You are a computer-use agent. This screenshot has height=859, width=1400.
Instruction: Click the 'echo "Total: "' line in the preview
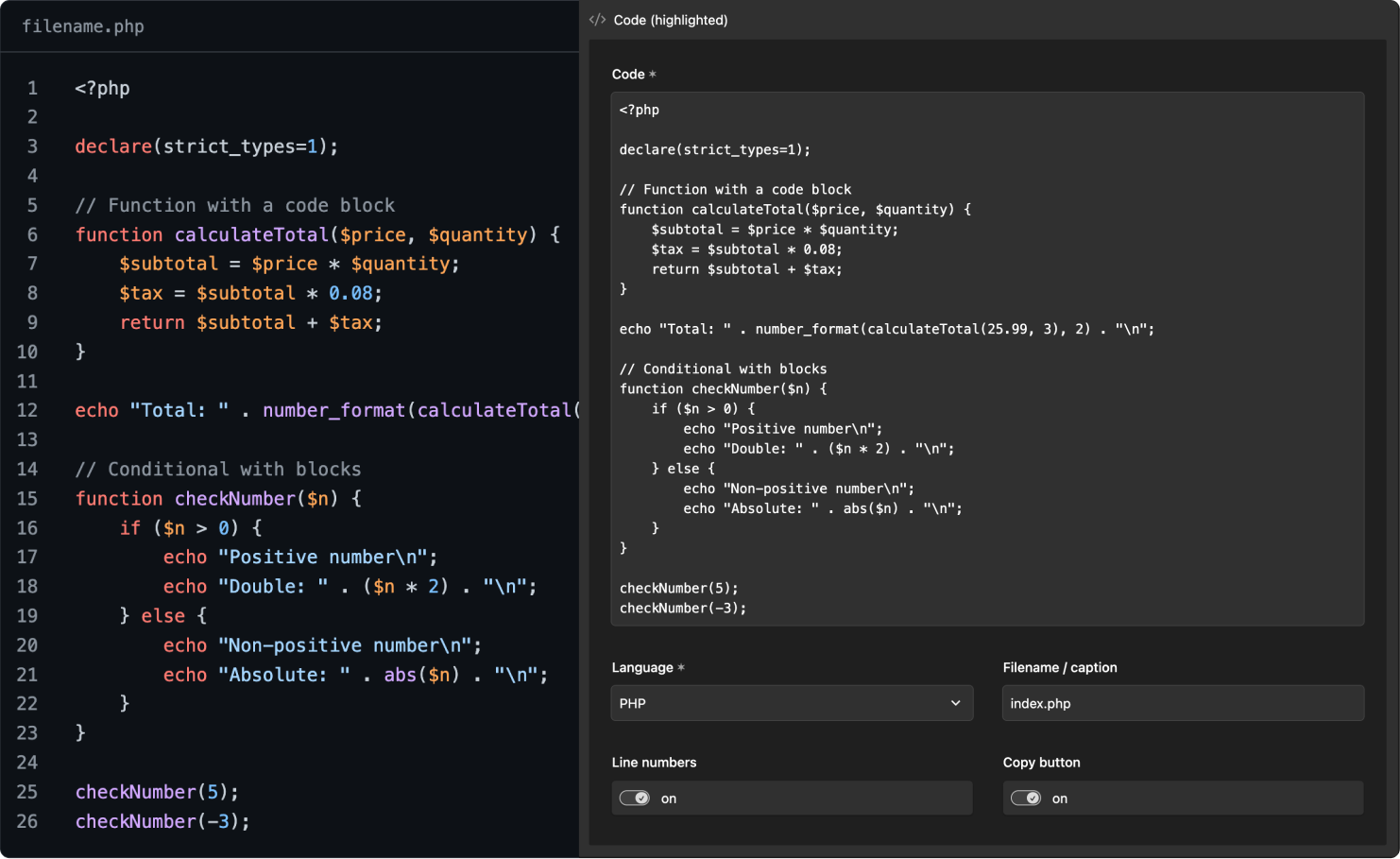click(x=327, y=410)
